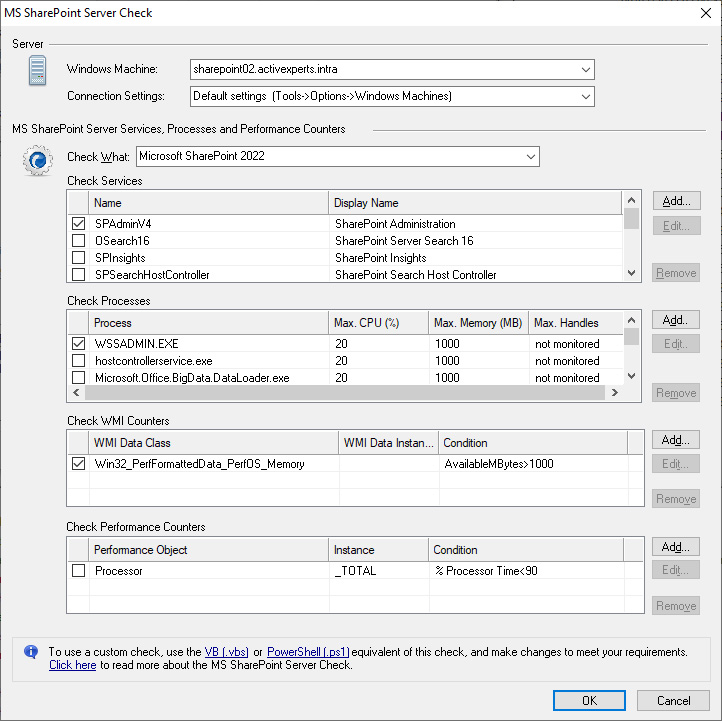
Task: Enable the OSearch16 service checkbox
Action: 79,241
